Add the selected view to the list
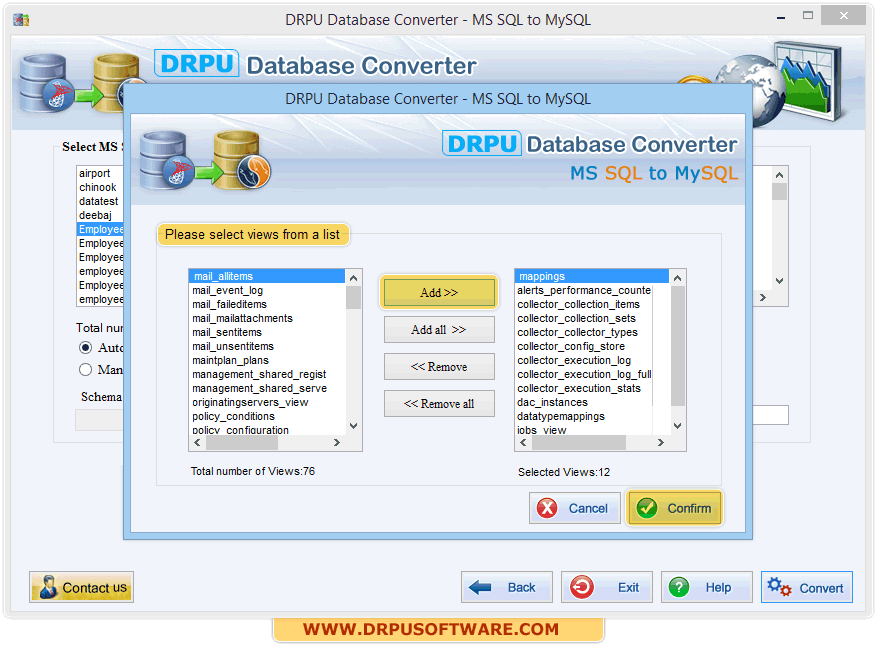 (x=439, y=292)
